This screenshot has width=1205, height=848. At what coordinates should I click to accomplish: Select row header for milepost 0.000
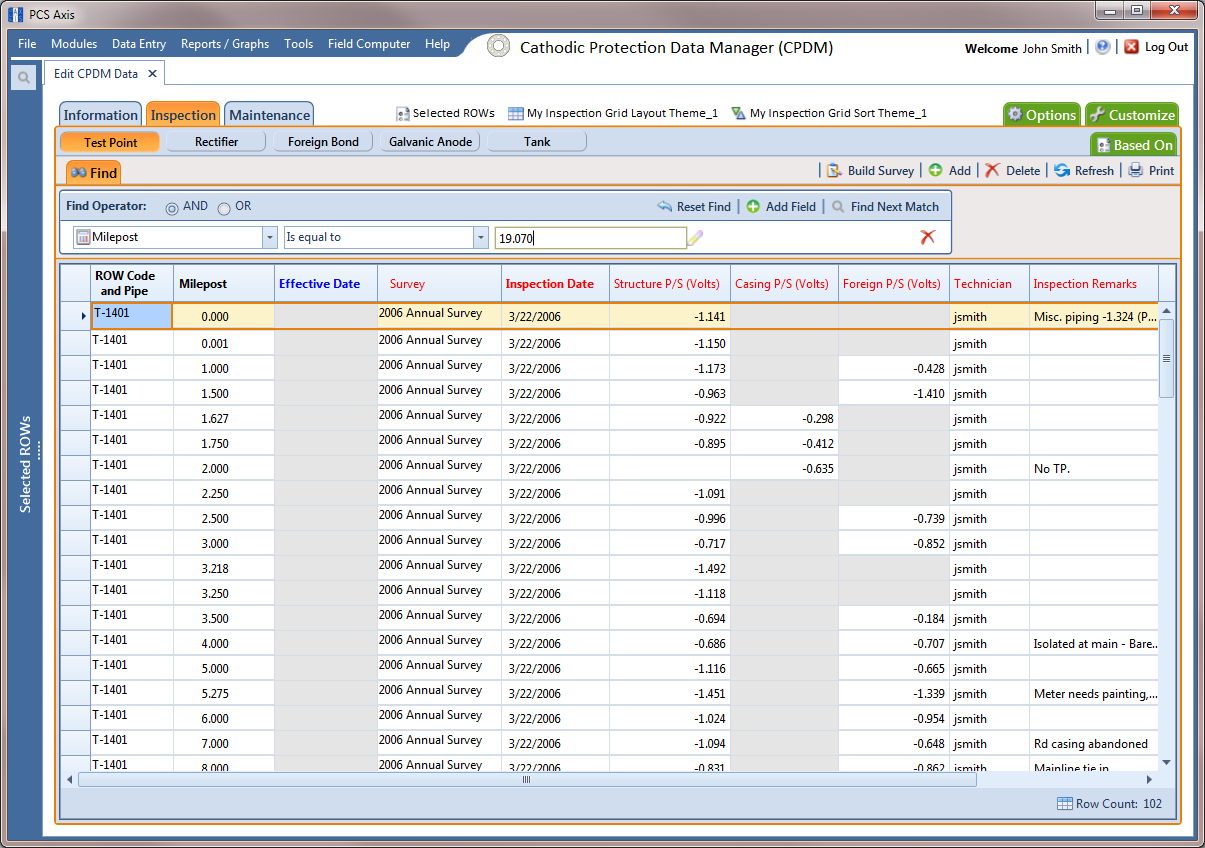pyautogui.click(x=75, y=316)
